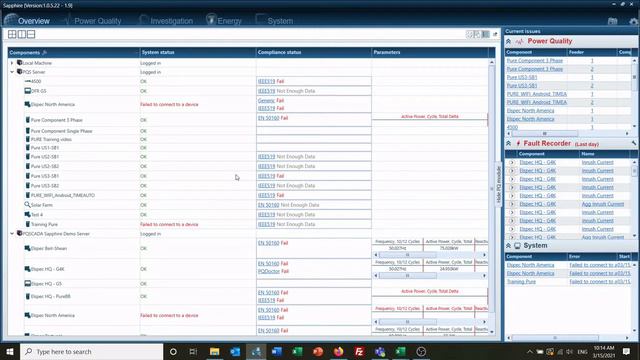This screenshot has height=360, width=640.
Task: Select the two-row layout icon
Action: (31, 34)
